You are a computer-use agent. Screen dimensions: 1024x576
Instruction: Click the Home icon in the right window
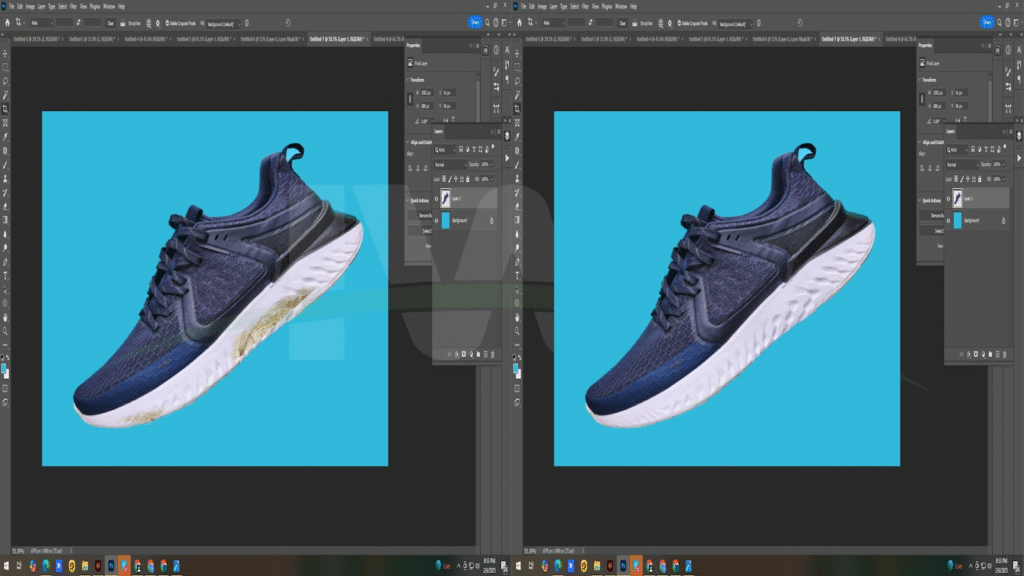[519, 23]
